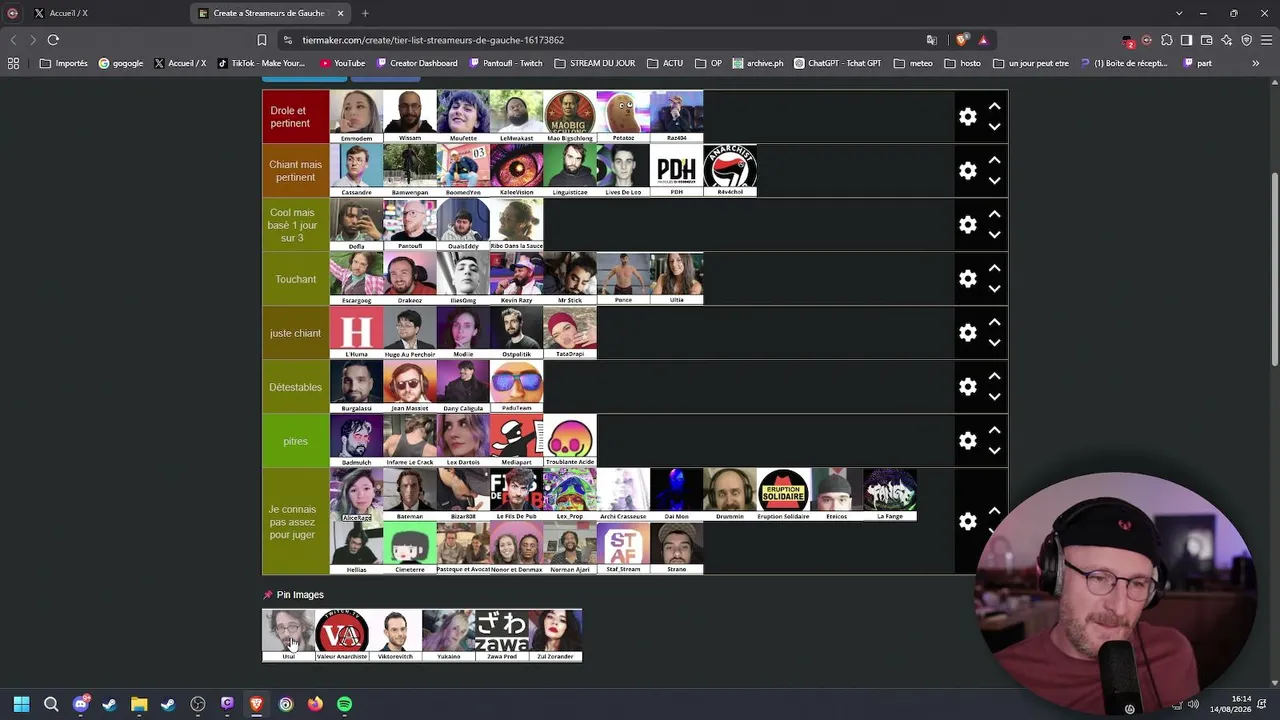Select the L'Huma thumbnail

(x=356, y=332)
